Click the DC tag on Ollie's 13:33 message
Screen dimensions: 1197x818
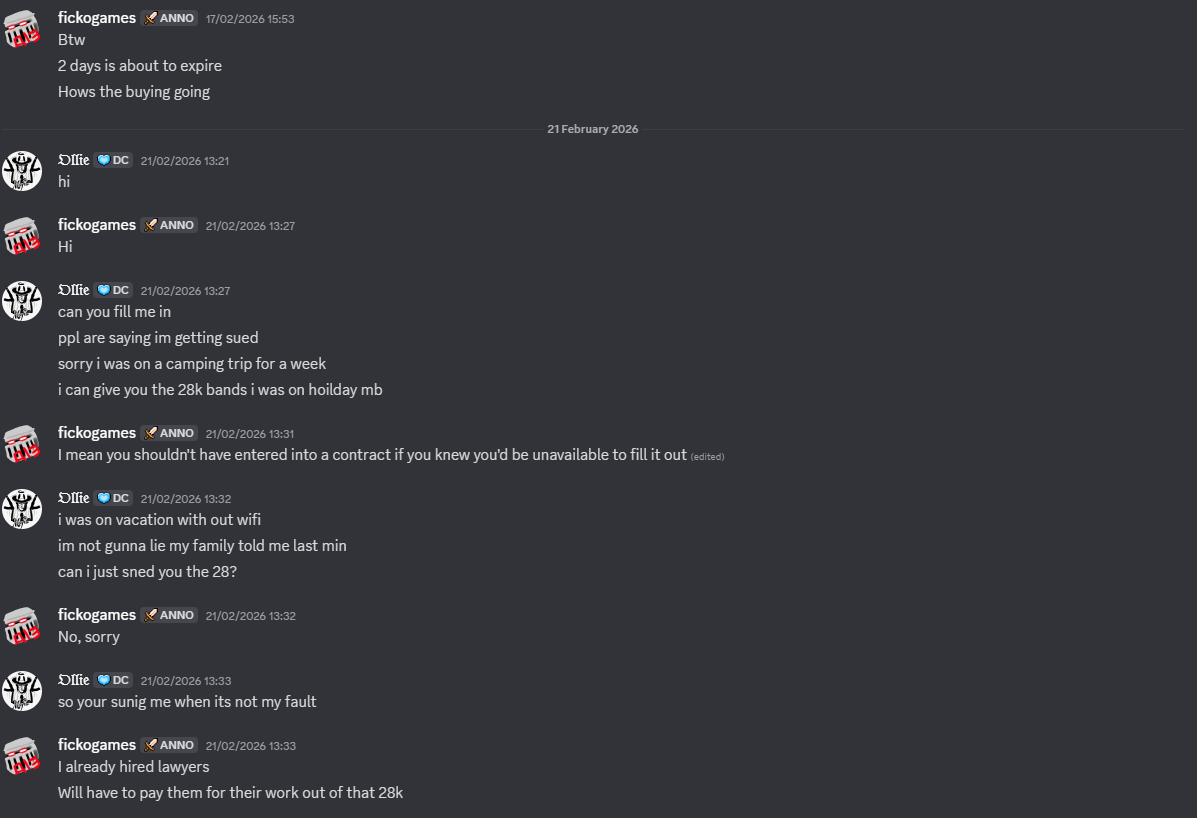(113, 680)
